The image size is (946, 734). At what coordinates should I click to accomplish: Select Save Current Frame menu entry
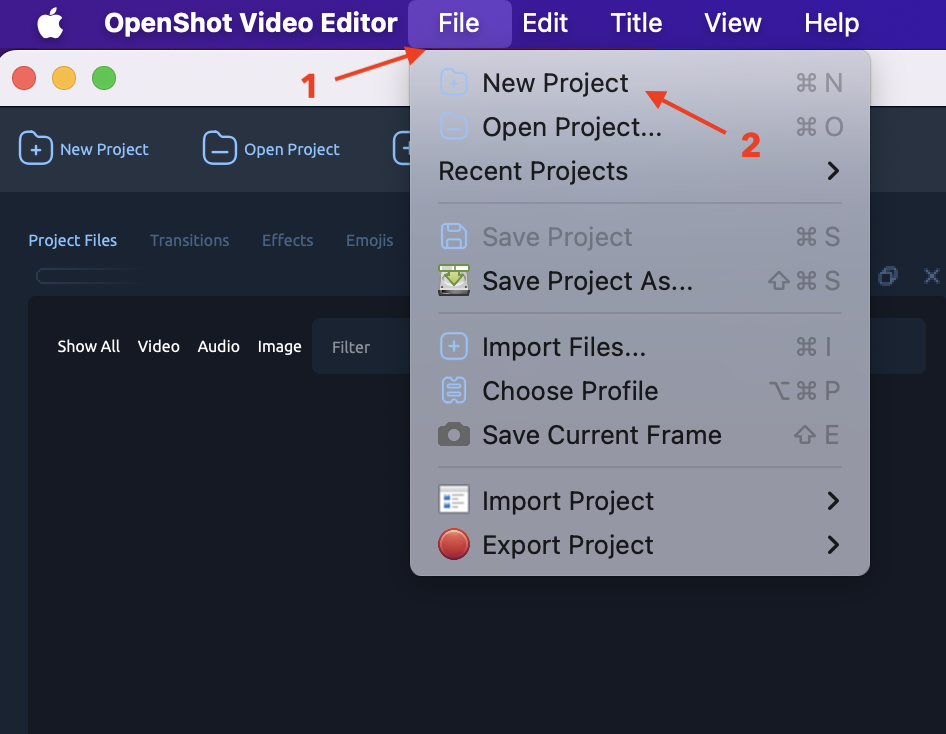click(640, 435)
